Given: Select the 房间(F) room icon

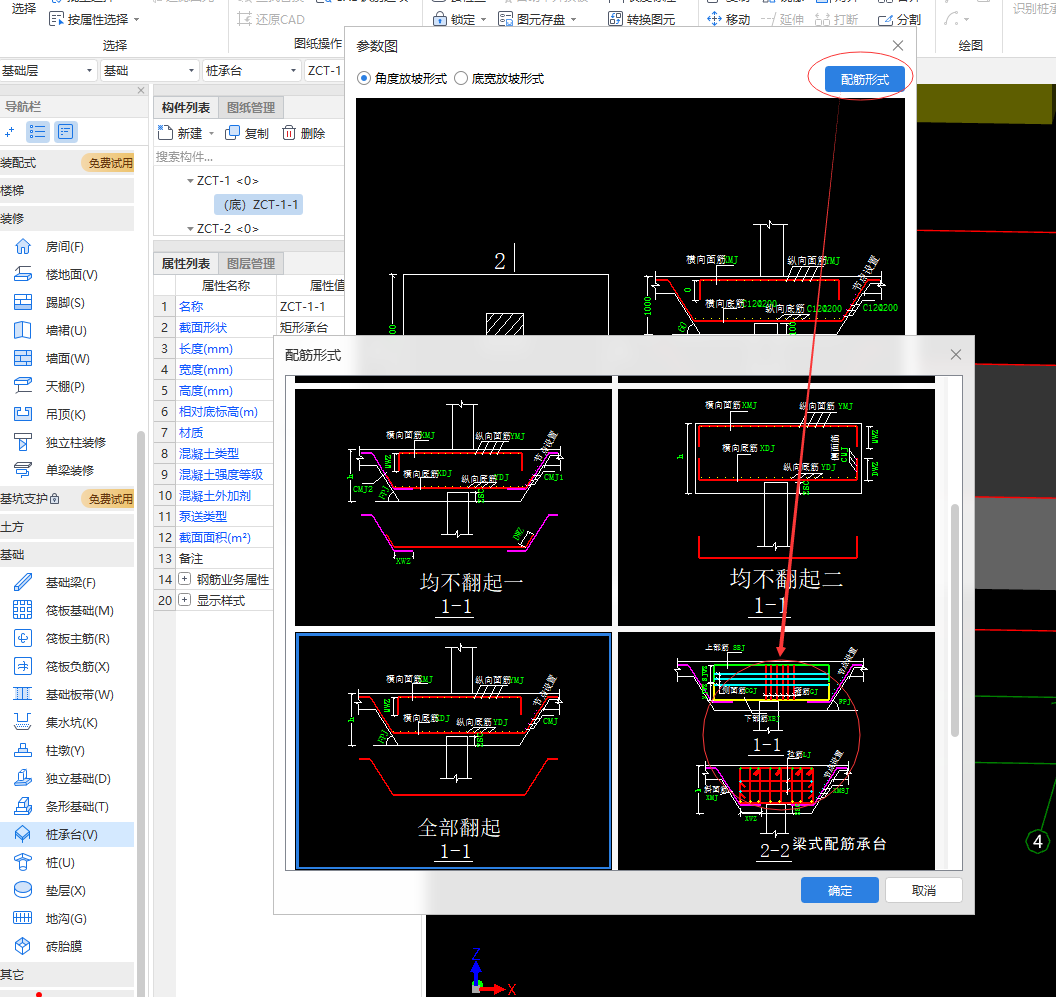Looking at the screenshot, I should [x=23, y=247].
